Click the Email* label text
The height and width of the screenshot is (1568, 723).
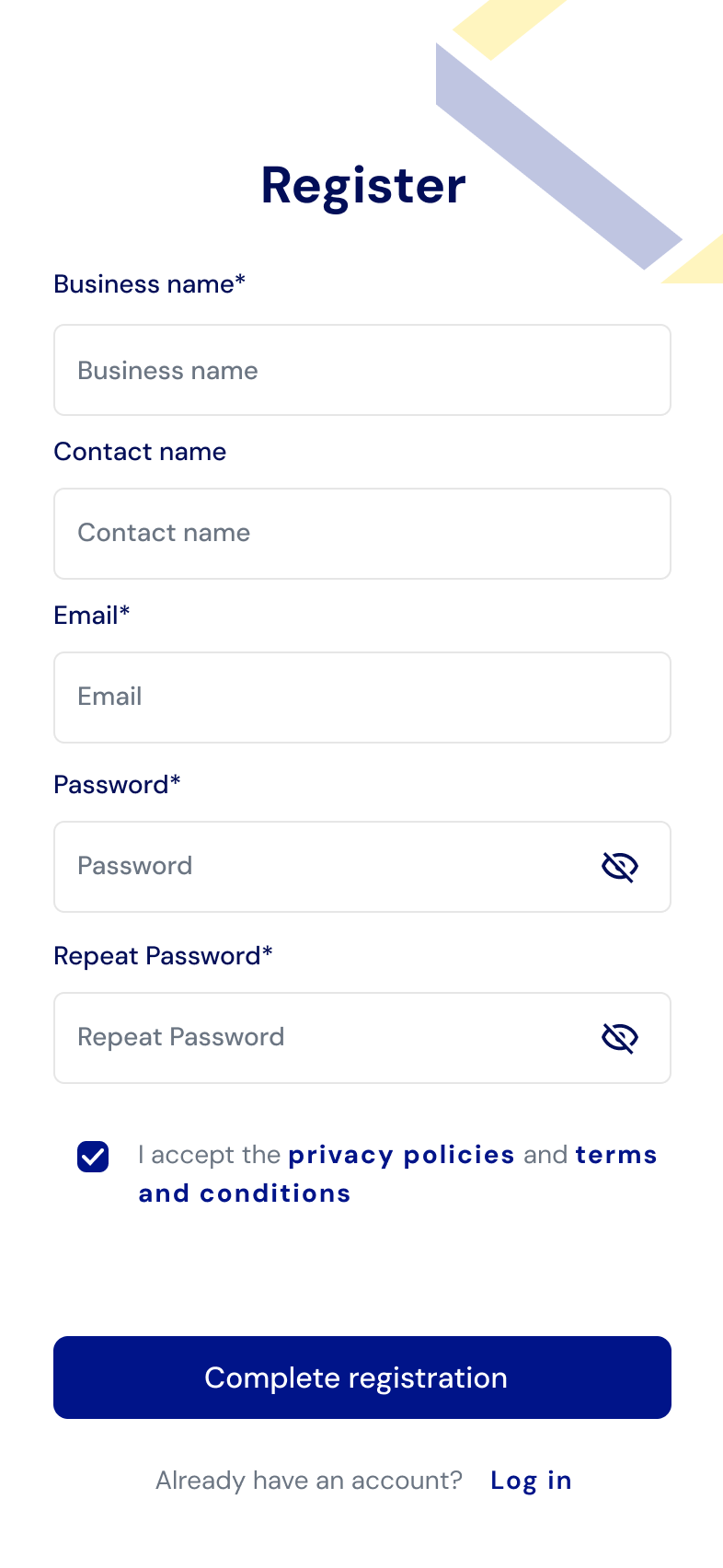click(91, 616)
